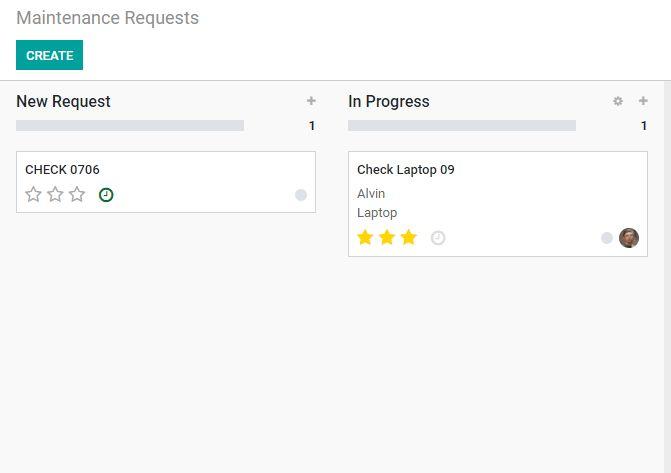This screenshot has height=473, width=671.
Task: Click grey clock activity icon on Check Laptop 09
Action: click(x=438, y=238)
